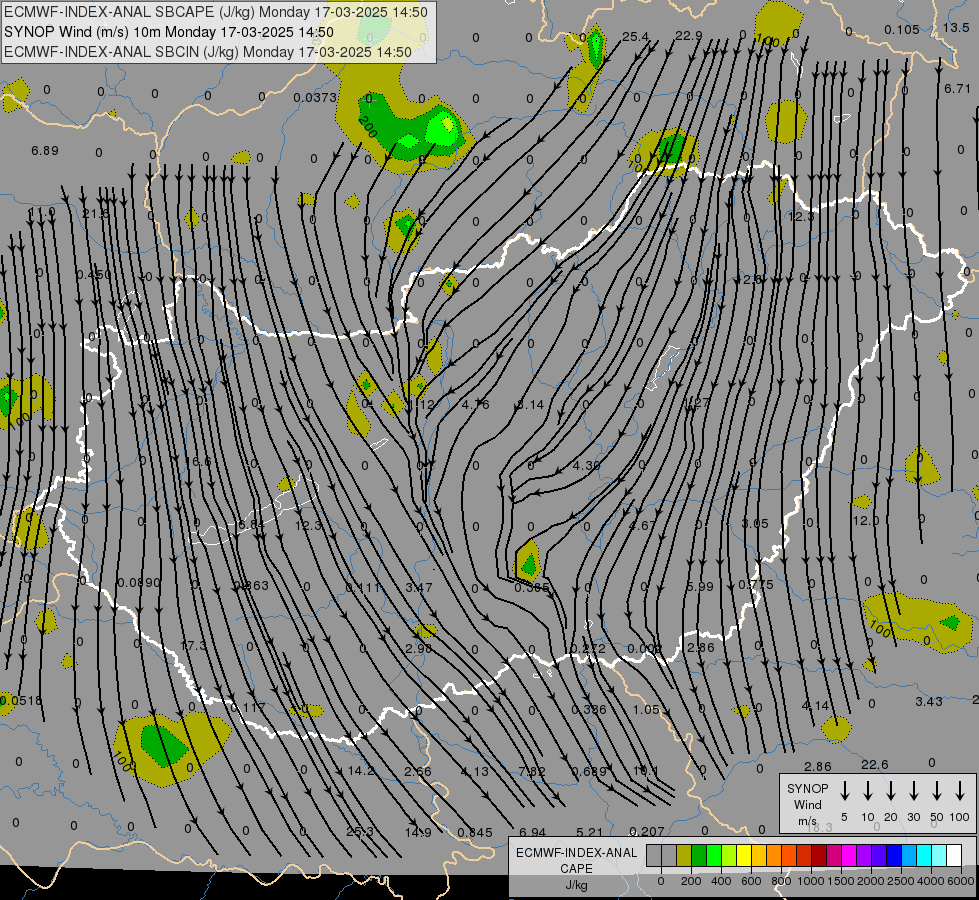Click the '3.47' value on the map
This screenshot has width=979, height=900.
coord(419,587)
